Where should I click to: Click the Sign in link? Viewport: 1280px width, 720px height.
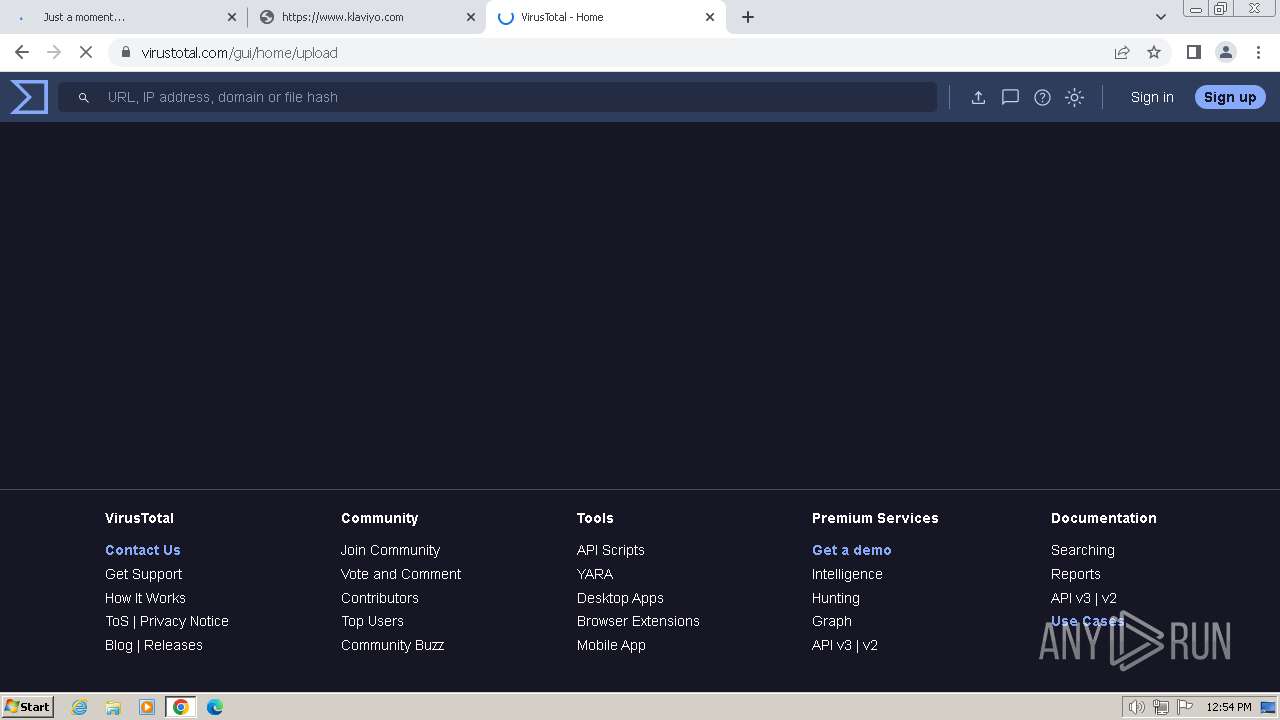coord(1152,97)
